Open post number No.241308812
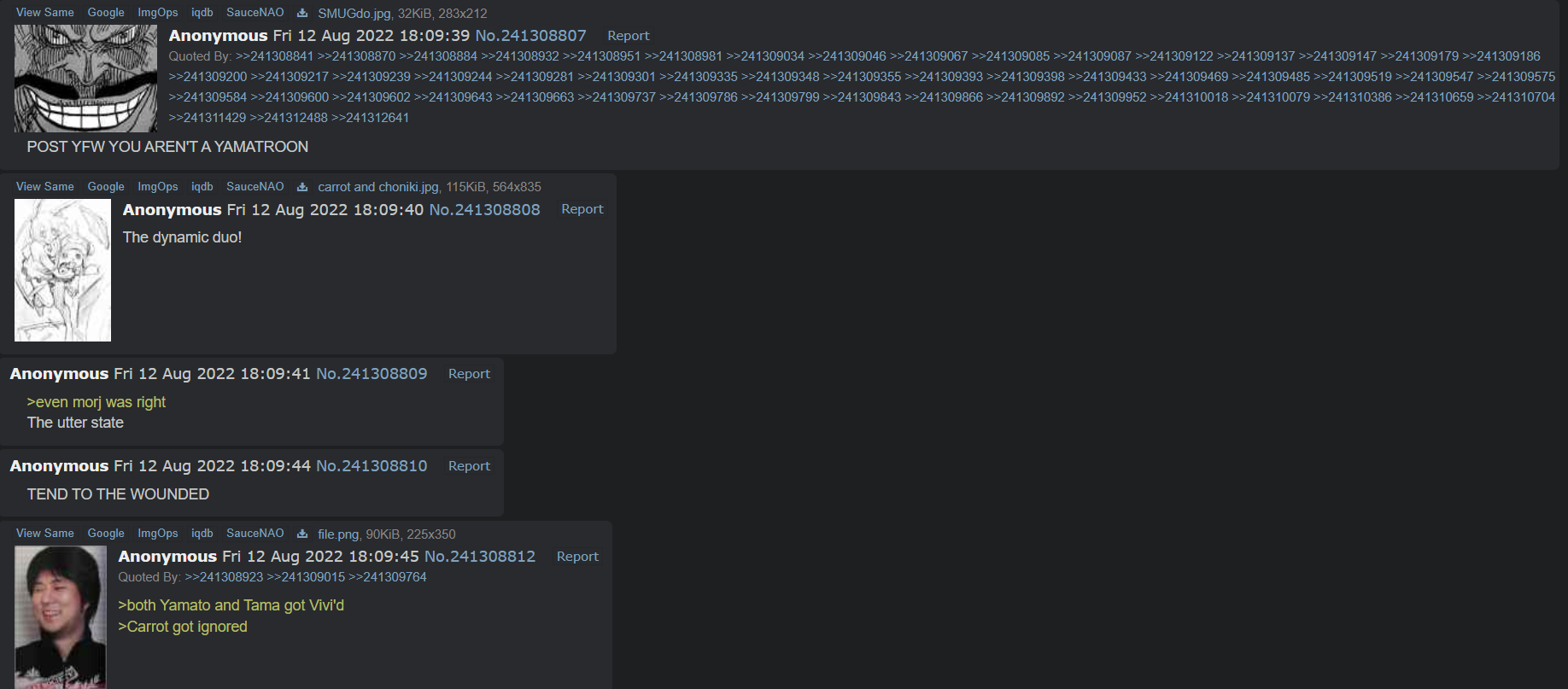Screen dimensions: 1568x689 [x=480, y=557]
